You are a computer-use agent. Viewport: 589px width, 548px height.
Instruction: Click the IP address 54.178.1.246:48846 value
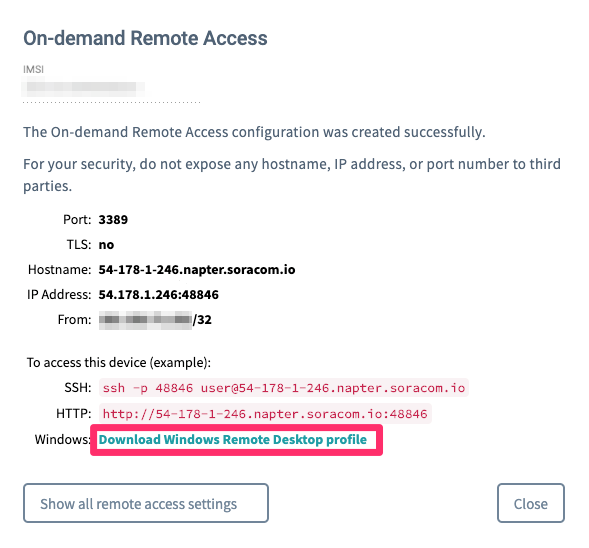[x=159, y=294]
